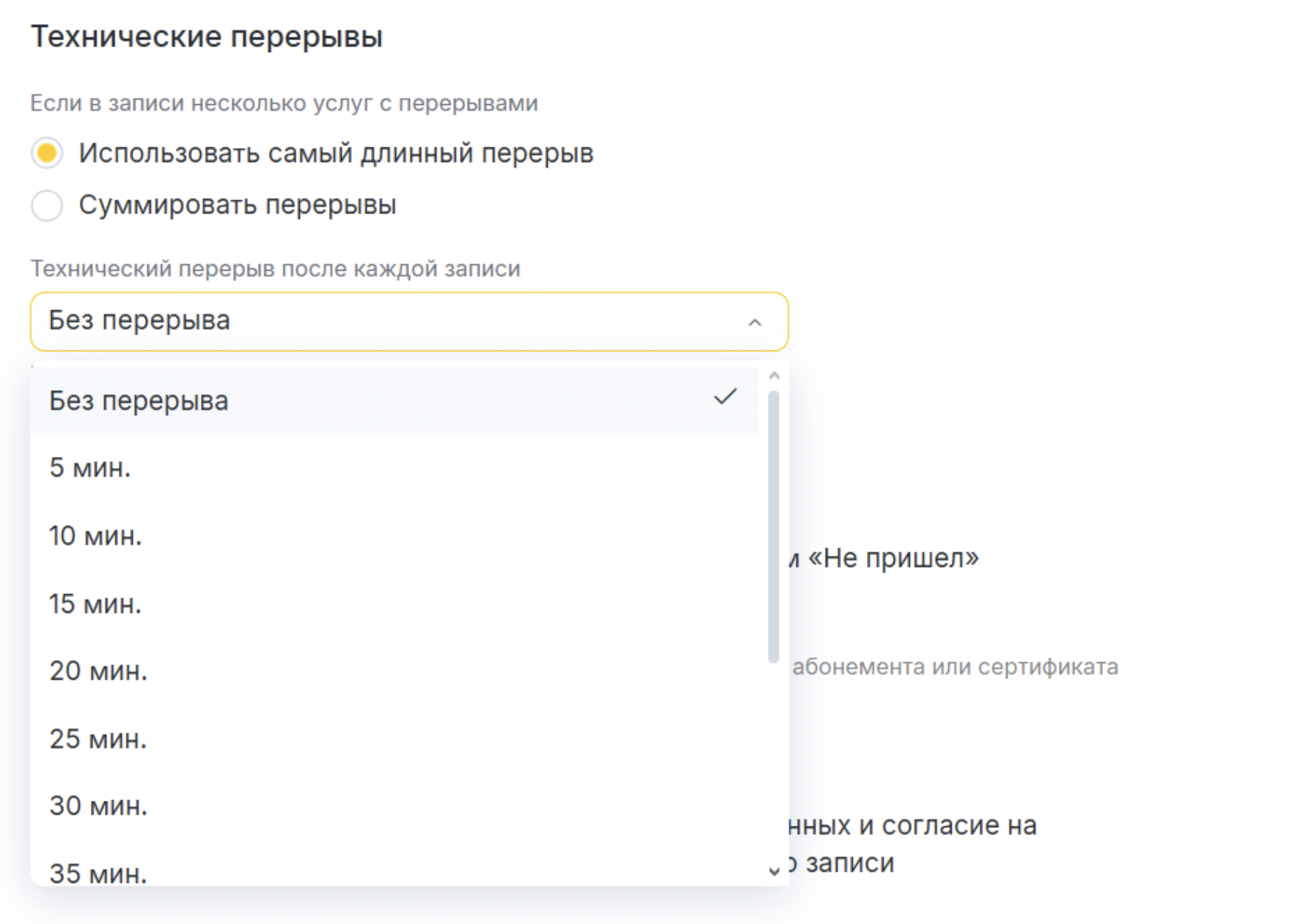Viewport: 1295px width, 924px height.
Task: Set the break to "20 мин."
Action: (x=98, y=671)
